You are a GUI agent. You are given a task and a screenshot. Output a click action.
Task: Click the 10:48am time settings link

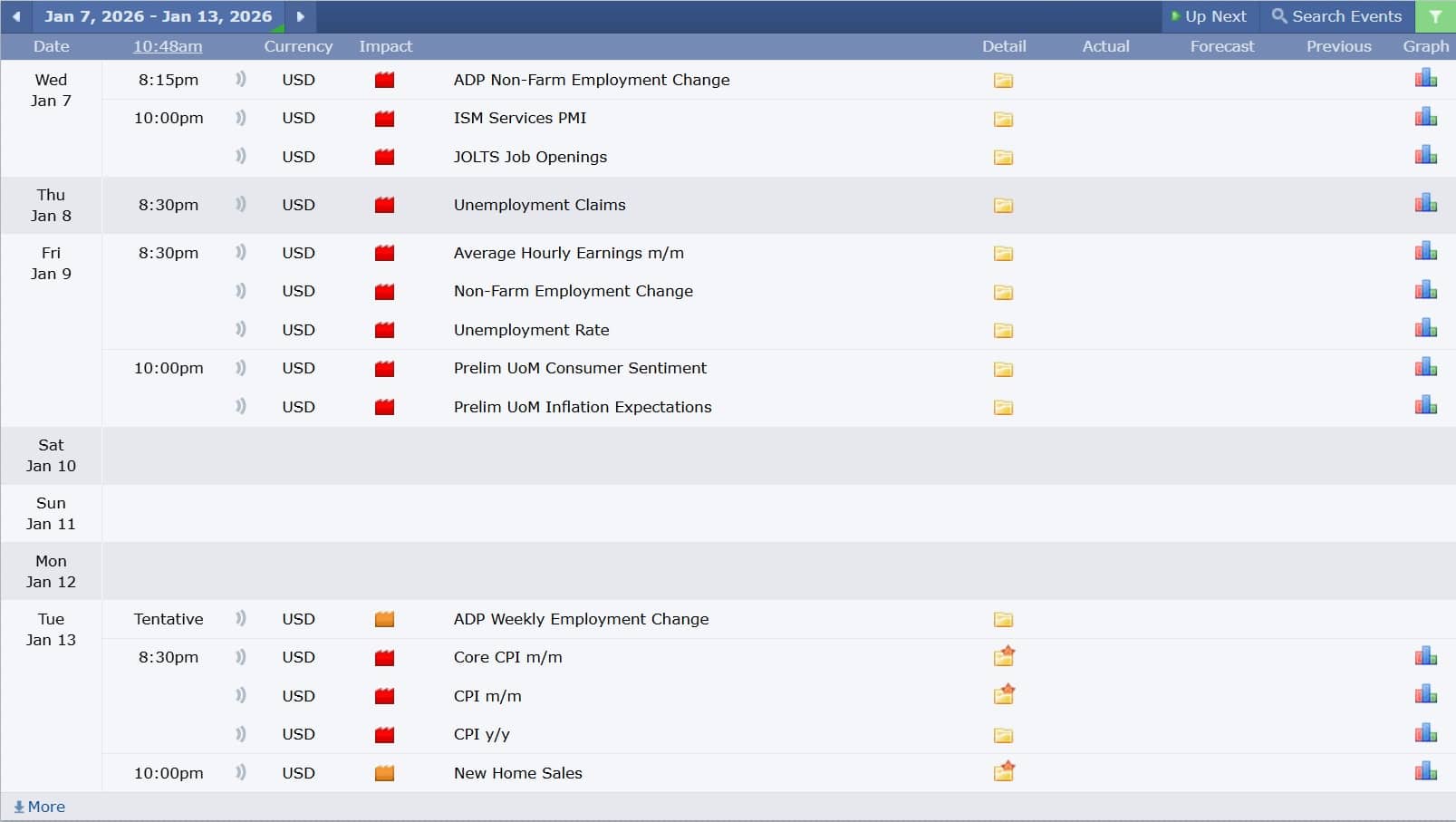[168, 46]
